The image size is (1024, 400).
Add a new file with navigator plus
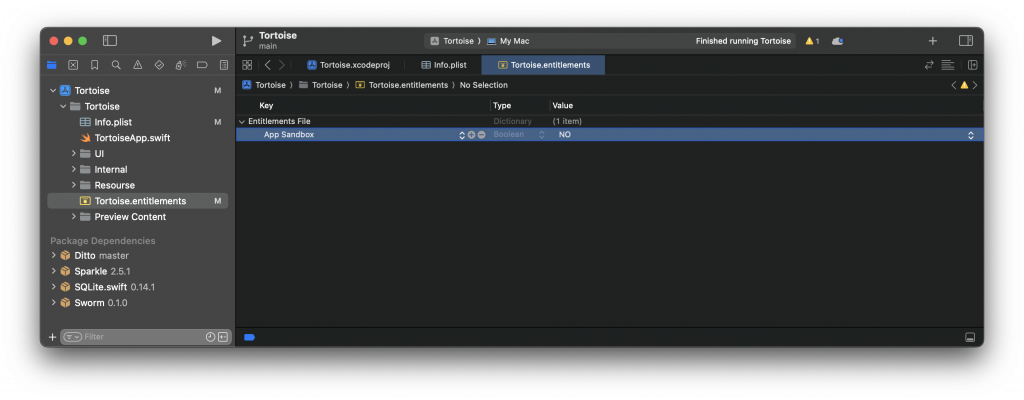(x=53, y=337)
